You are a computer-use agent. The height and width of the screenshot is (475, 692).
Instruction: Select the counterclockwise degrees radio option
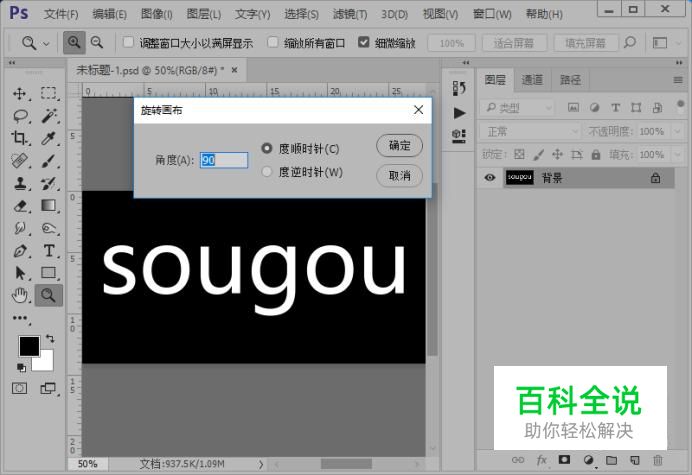(x=267, y=171)
